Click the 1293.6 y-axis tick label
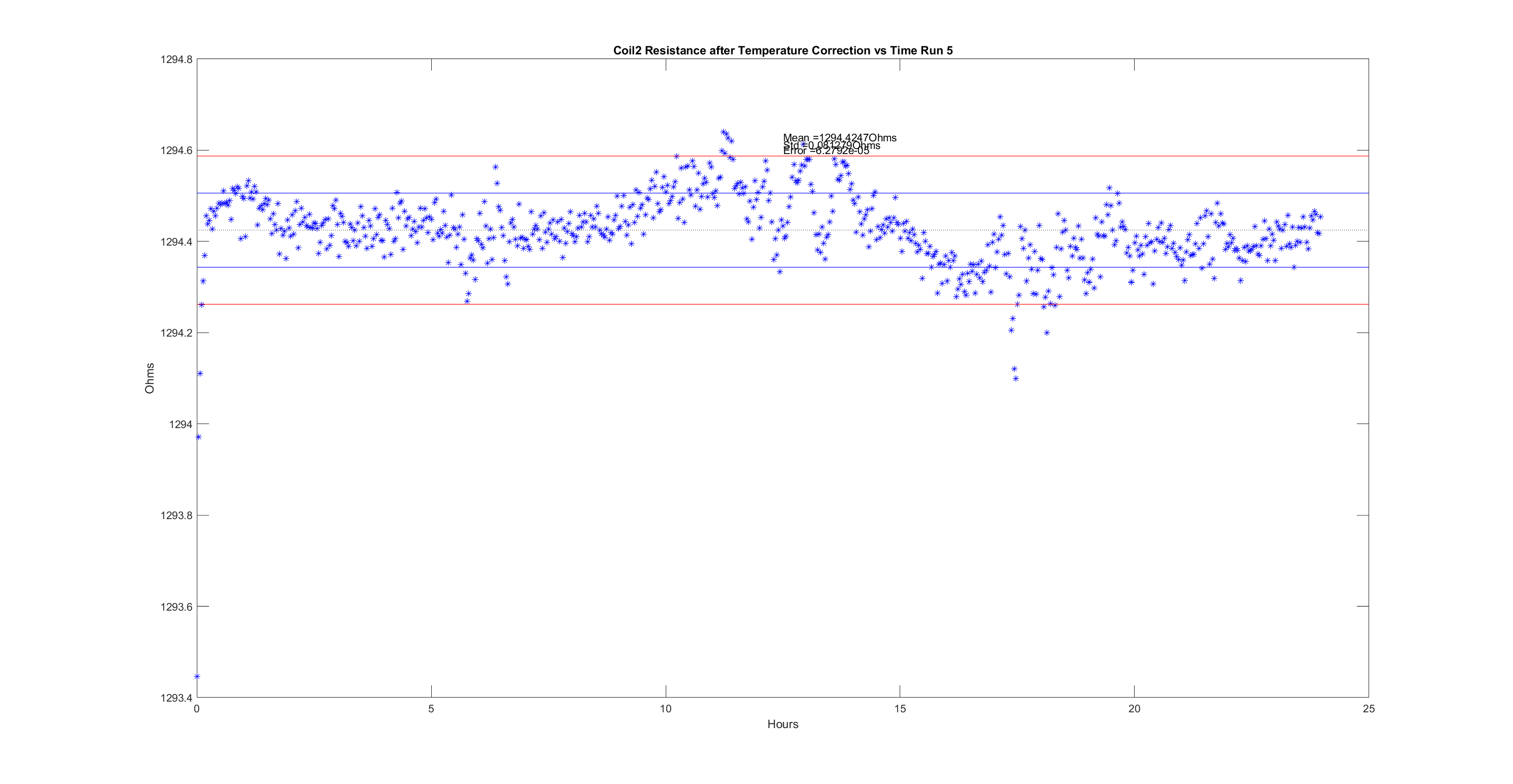1513x784 pixels. point(176,606)
